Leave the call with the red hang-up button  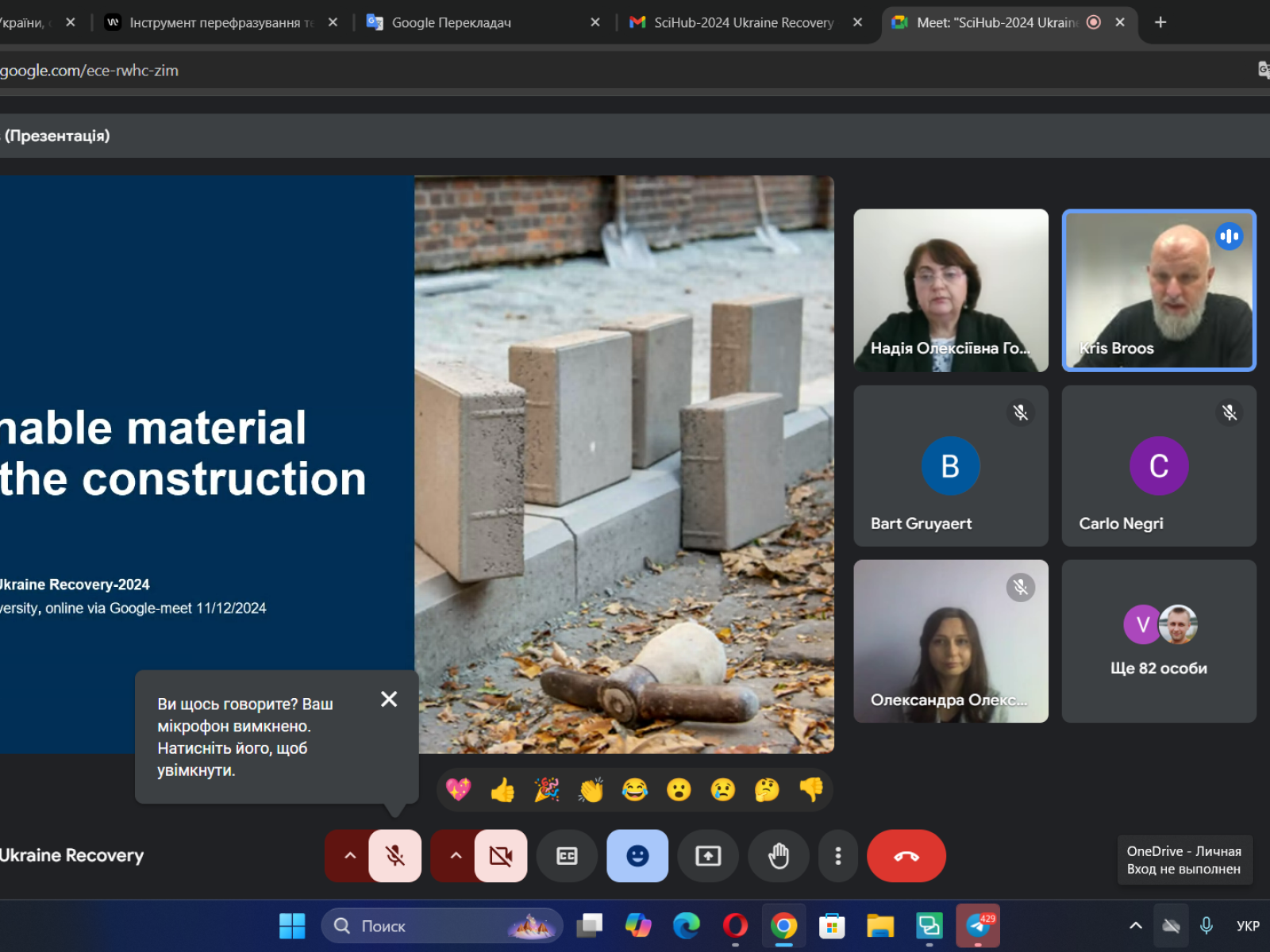[906, 856]
